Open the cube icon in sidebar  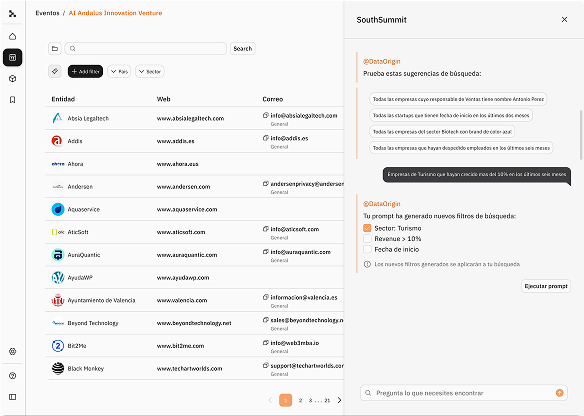click(x=13, y=79)
